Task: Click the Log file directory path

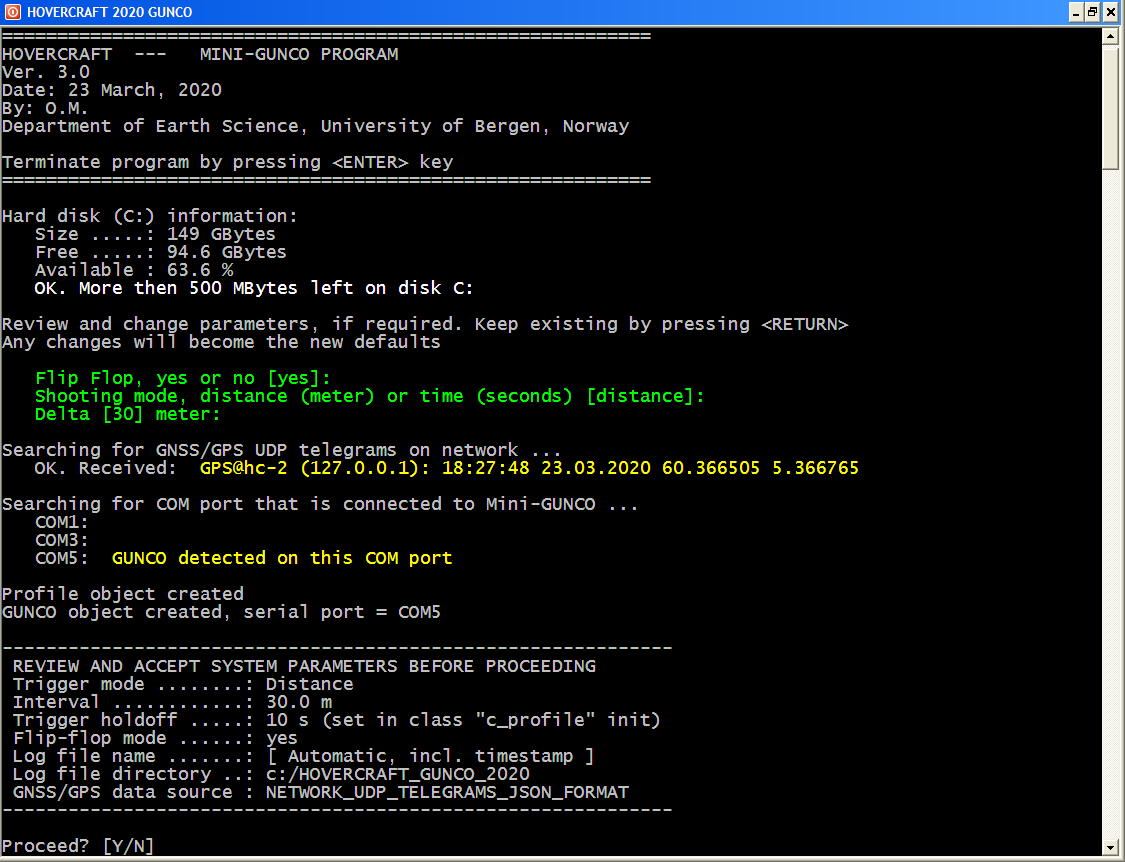Action: click(x=397, y=774)
